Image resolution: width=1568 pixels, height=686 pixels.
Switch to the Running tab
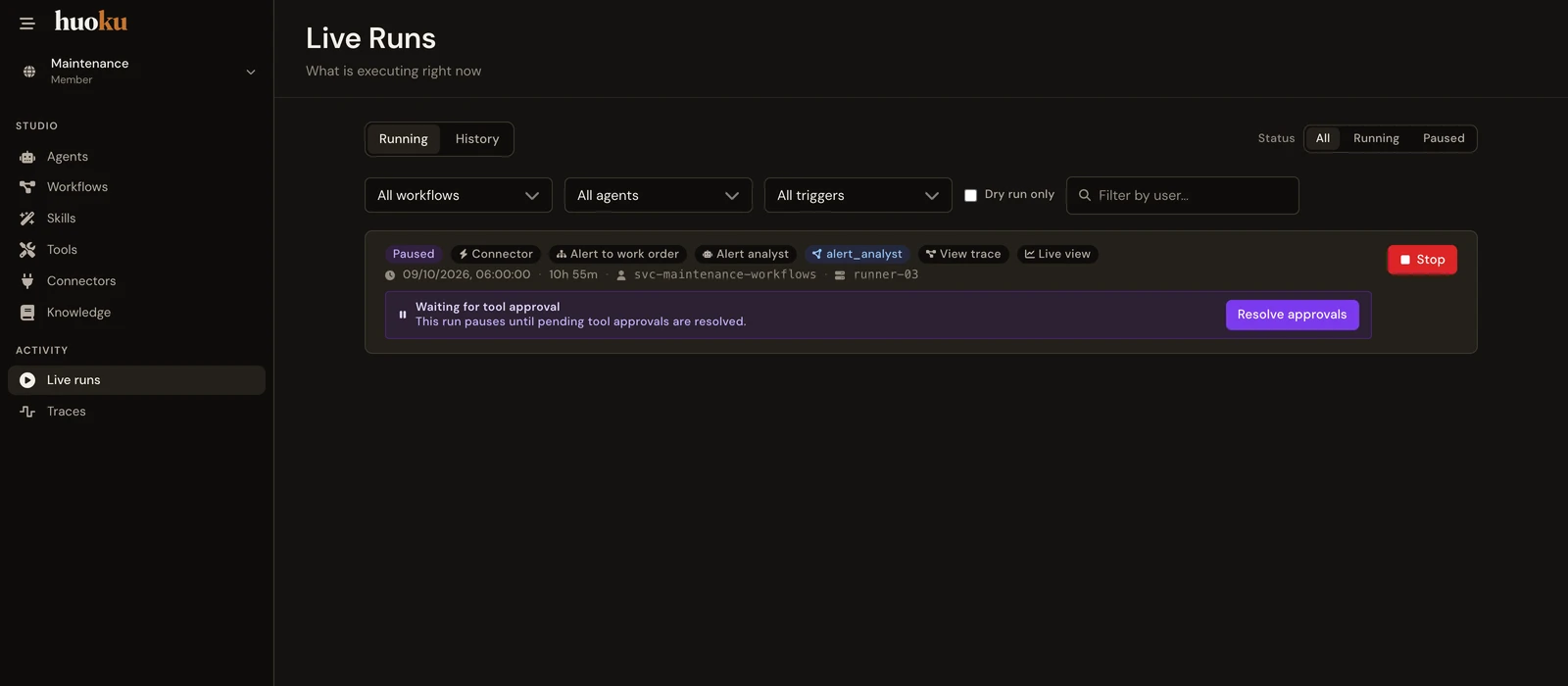[404, 139]
